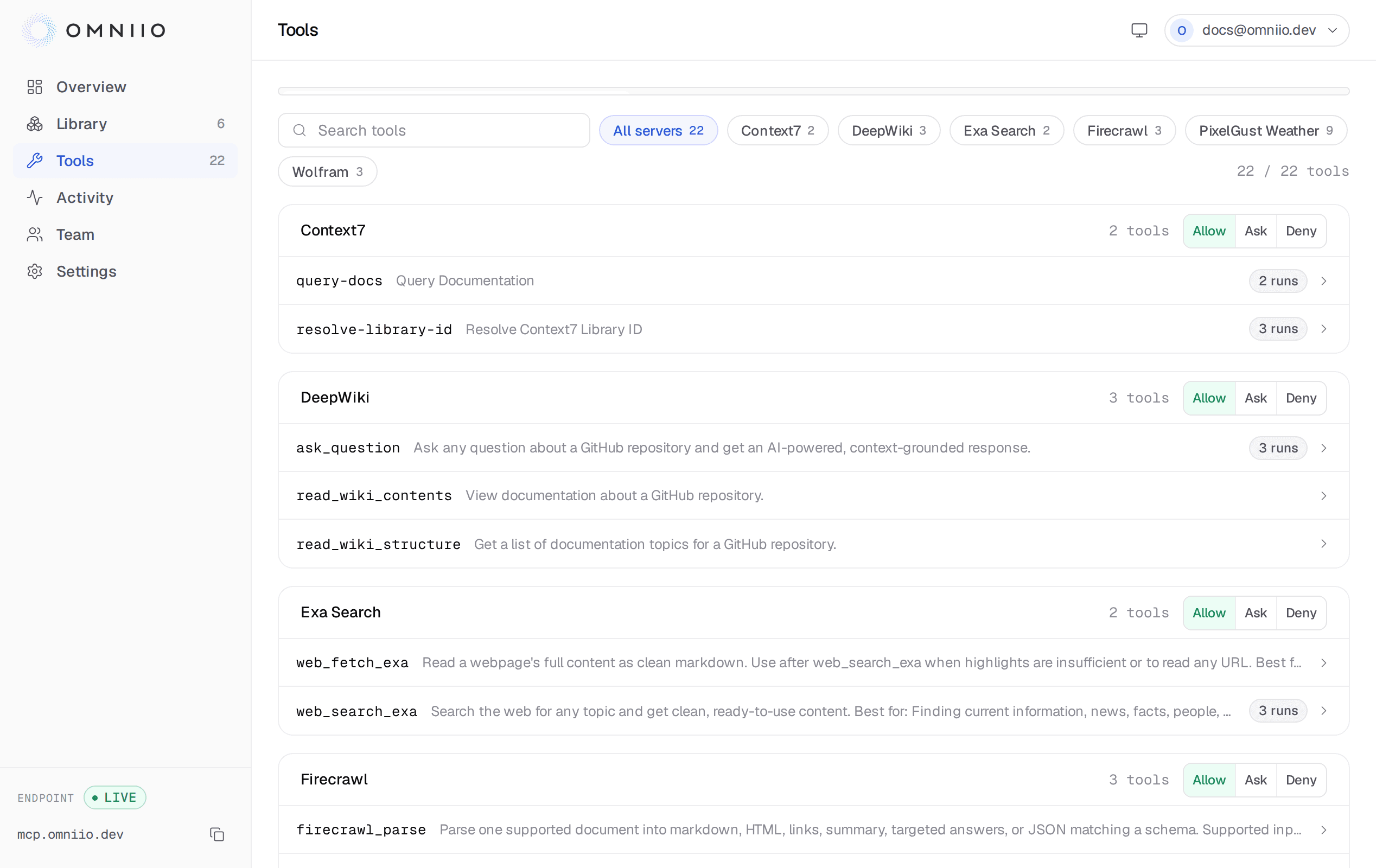Click the Omniio logo
1389x868 pixels.
94,30
